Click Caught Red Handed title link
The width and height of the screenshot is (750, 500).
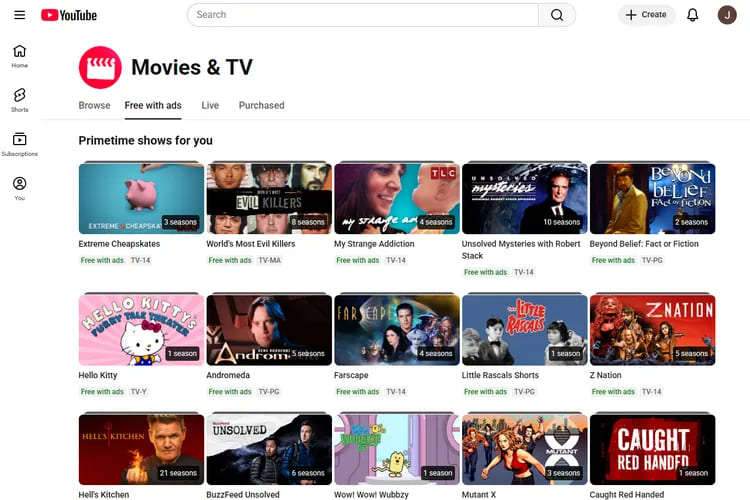click(x=627, y=494)
